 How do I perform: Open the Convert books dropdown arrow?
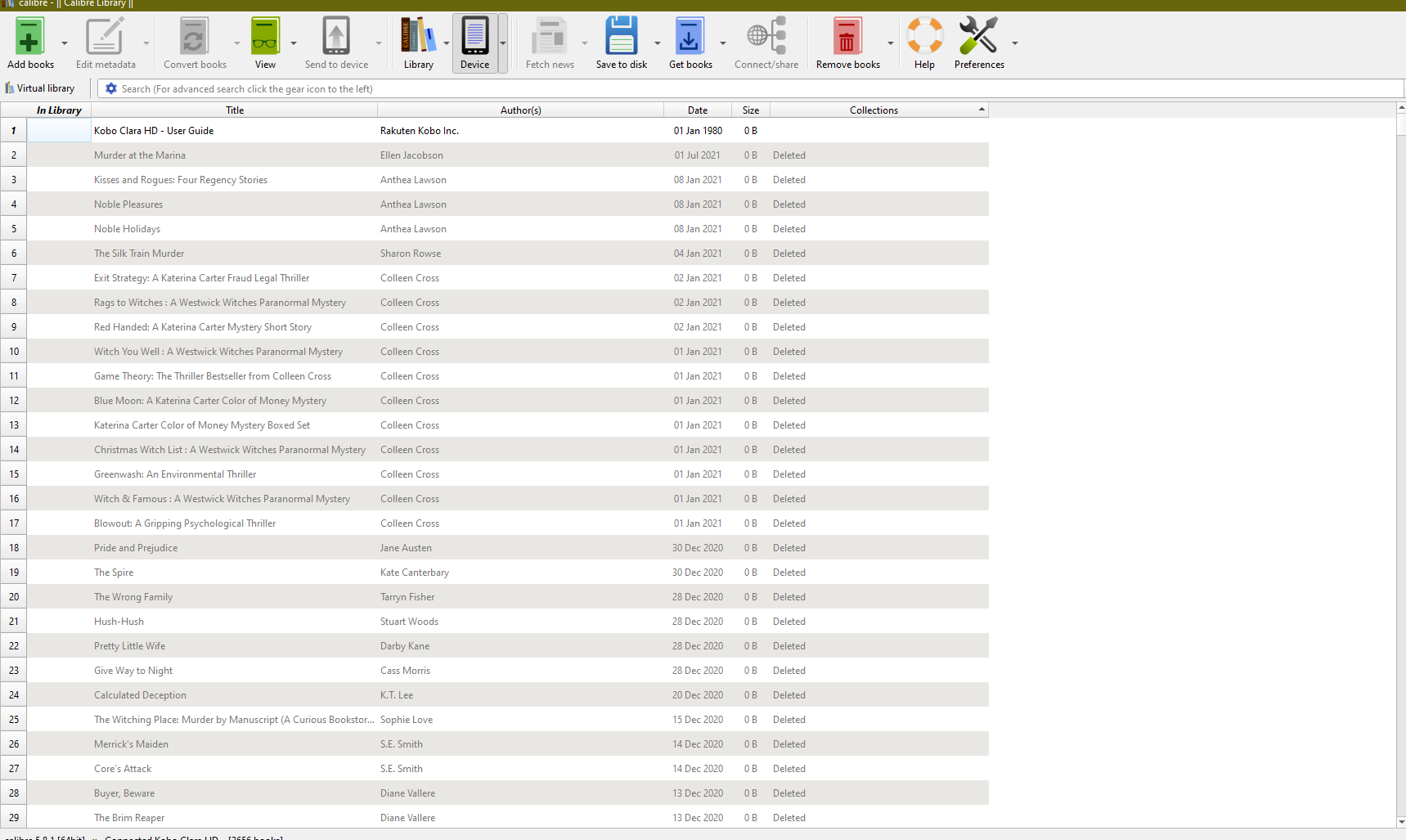coord(237,43)
